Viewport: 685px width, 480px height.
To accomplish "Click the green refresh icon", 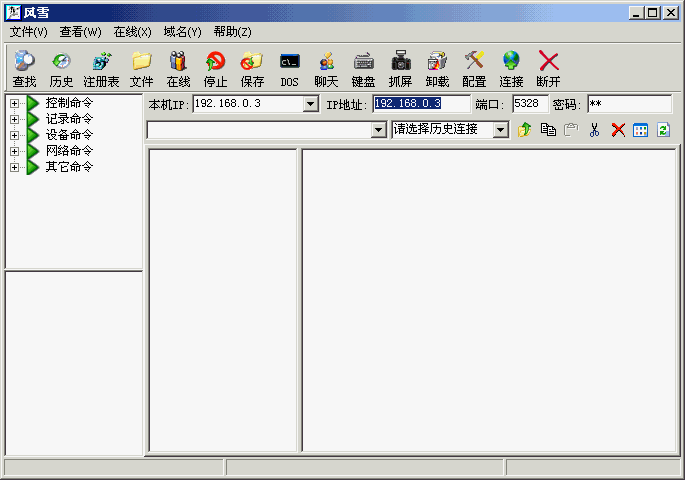I will point(663,130).
